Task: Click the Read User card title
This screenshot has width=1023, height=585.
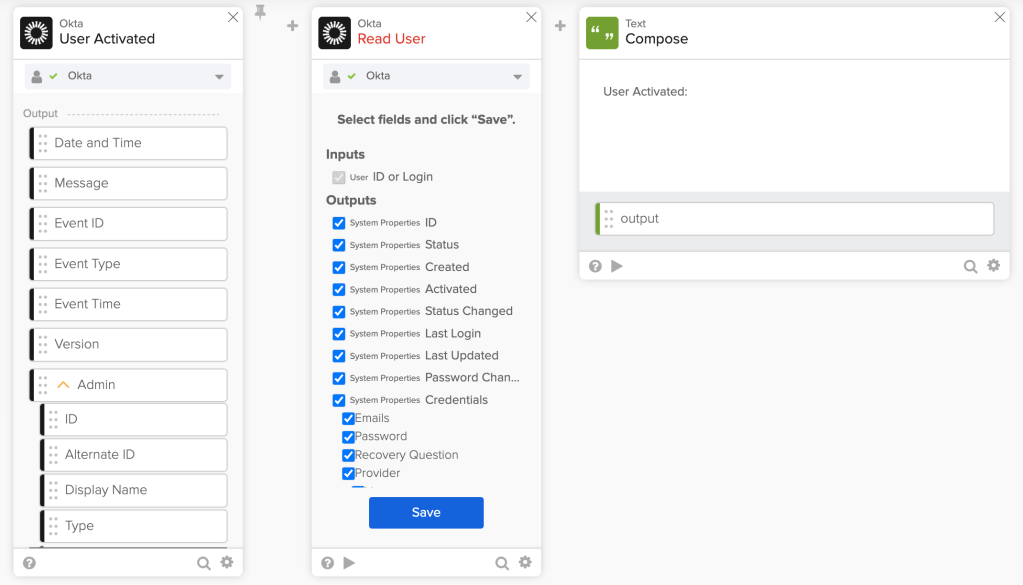Action: (391, 39)
